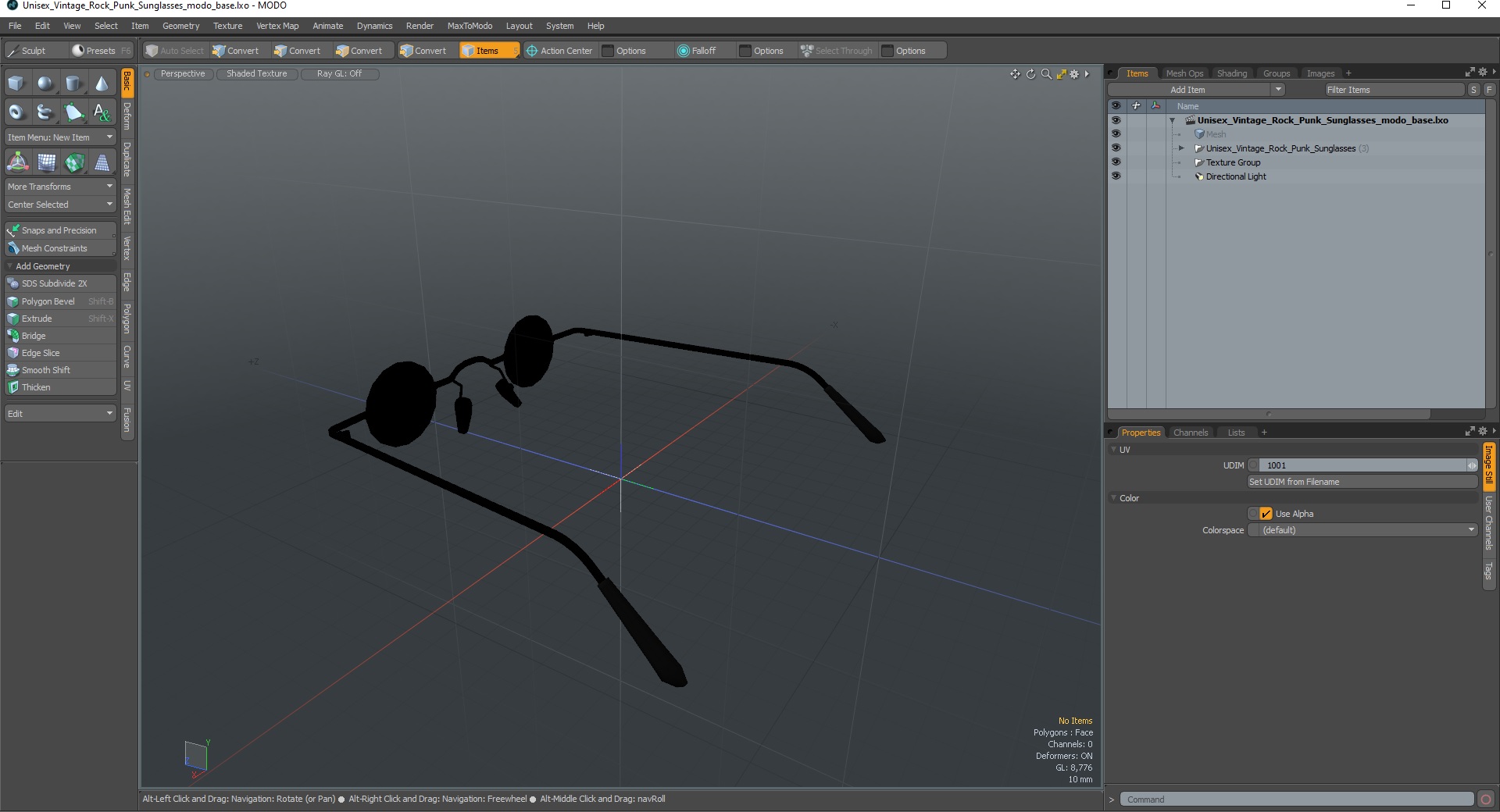Open the Center Selected dropdown
This screenshot has height=812, width=1500.
[60, 205]
